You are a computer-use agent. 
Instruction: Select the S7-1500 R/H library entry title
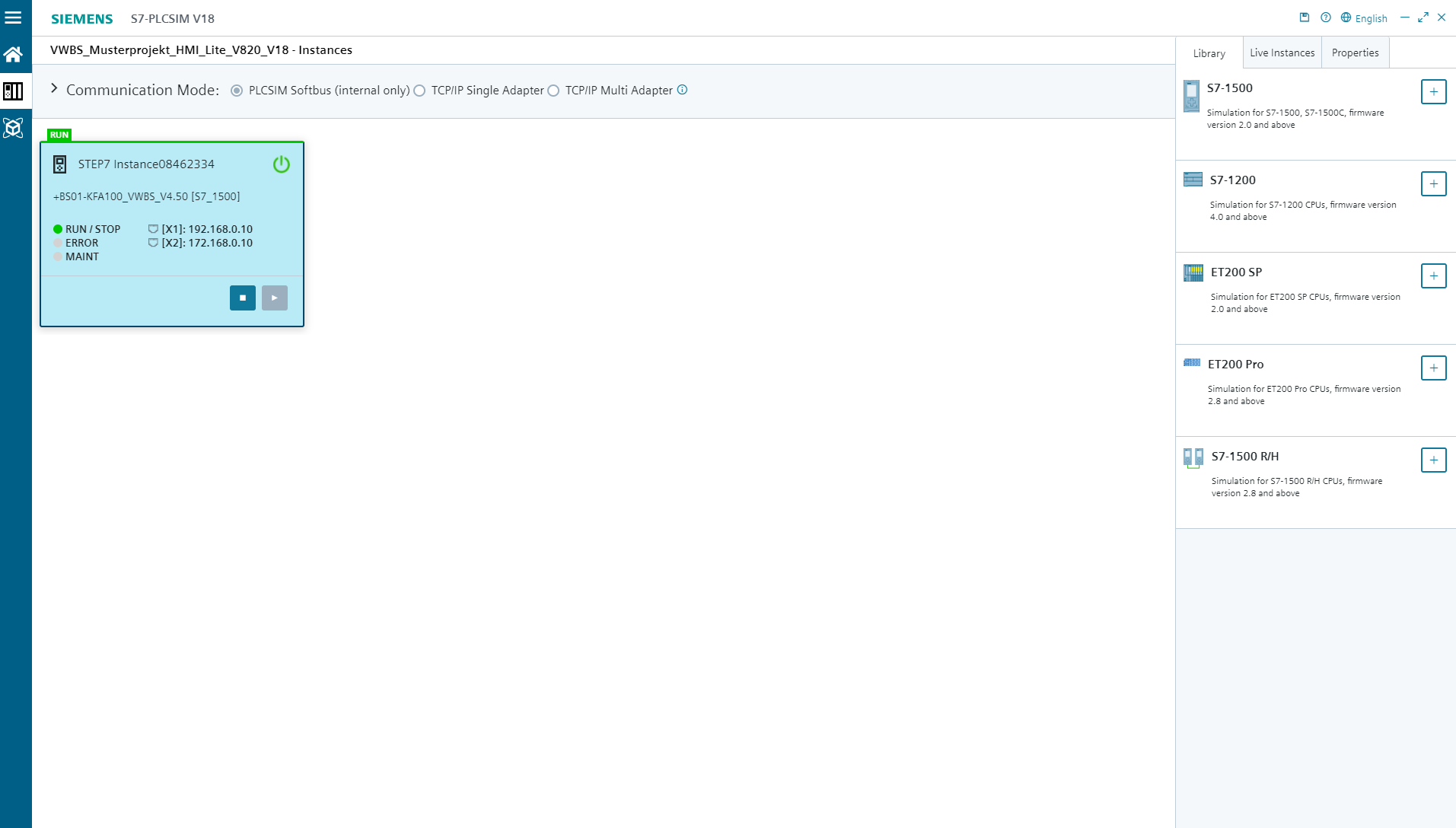[x=1245, y=457]
